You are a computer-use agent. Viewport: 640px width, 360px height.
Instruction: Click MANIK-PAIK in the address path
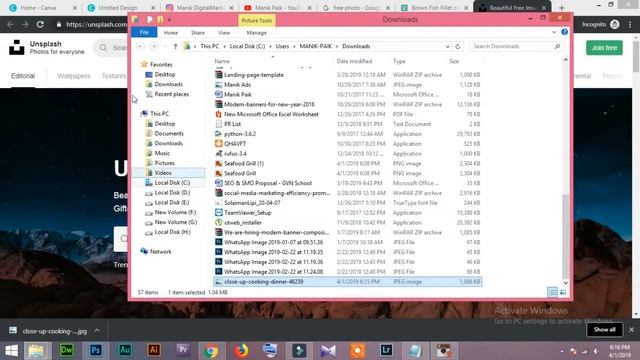316,47
